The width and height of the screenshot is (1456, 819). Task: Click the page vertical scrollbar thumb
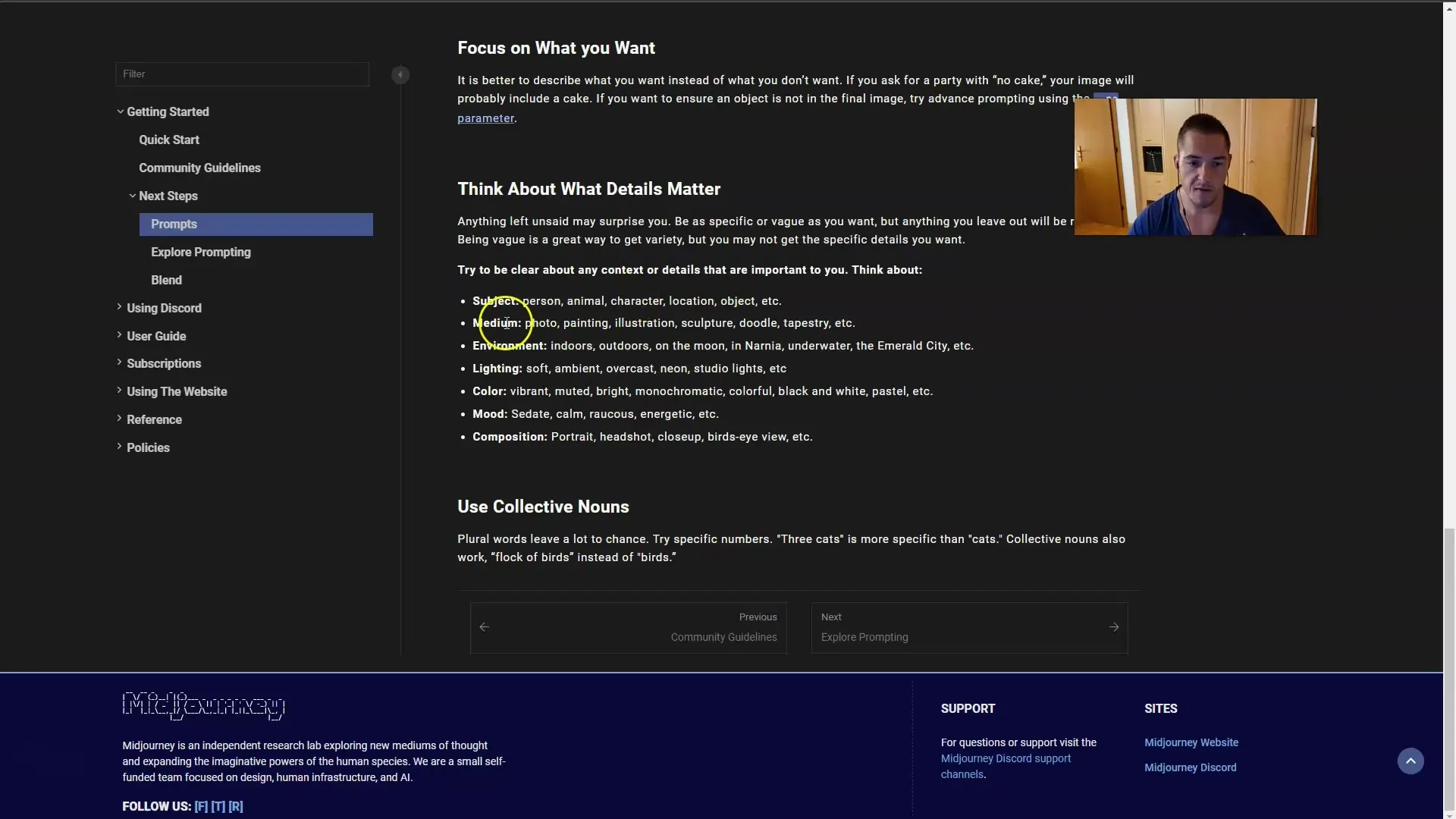[1449, 669]
